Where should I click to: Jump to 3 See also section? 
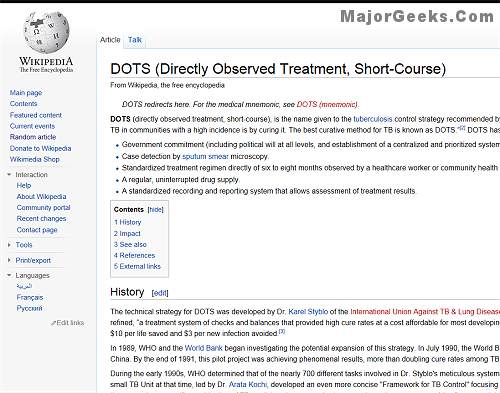point(130,245)
